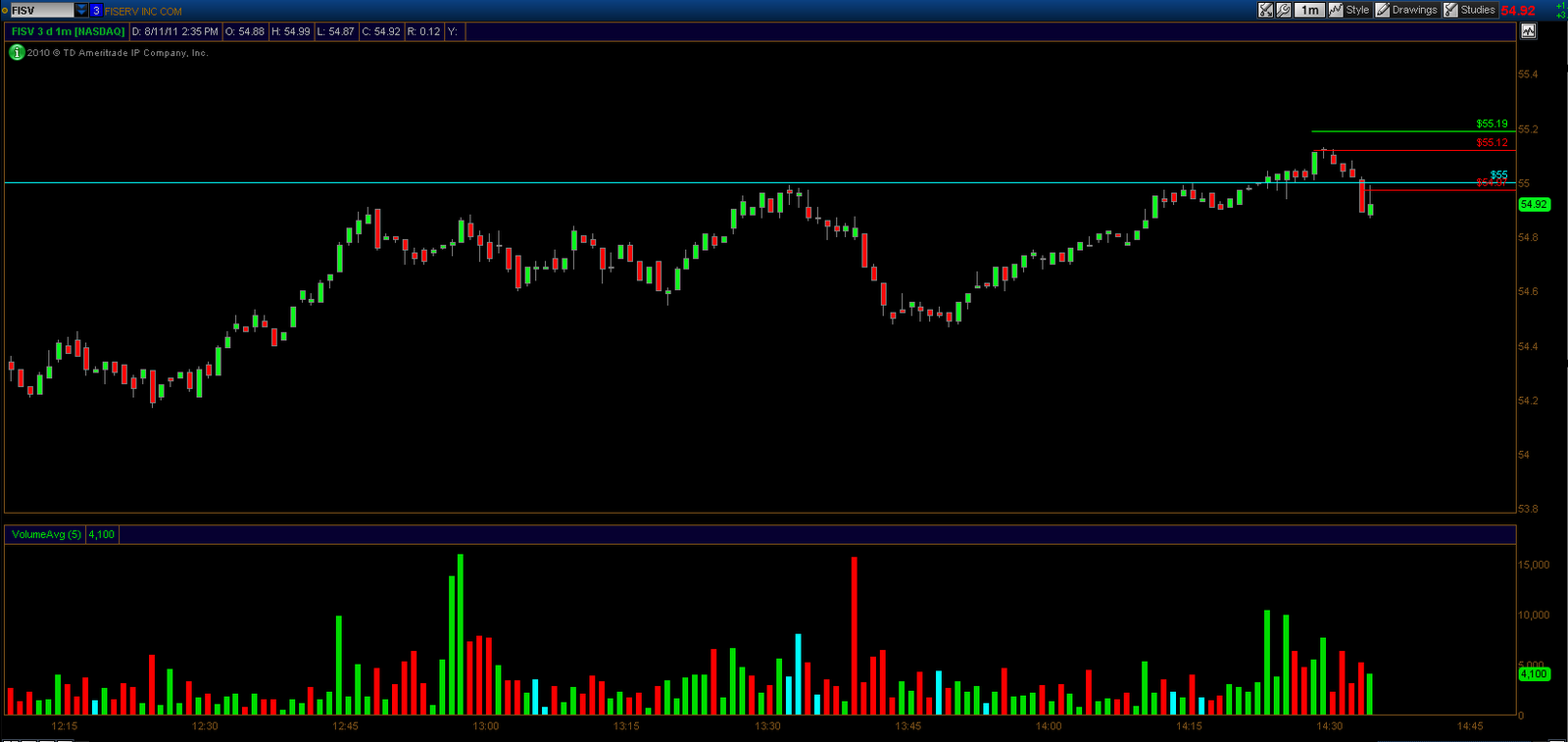Click the blue link color box labeled 3

(x=96, y=10)
